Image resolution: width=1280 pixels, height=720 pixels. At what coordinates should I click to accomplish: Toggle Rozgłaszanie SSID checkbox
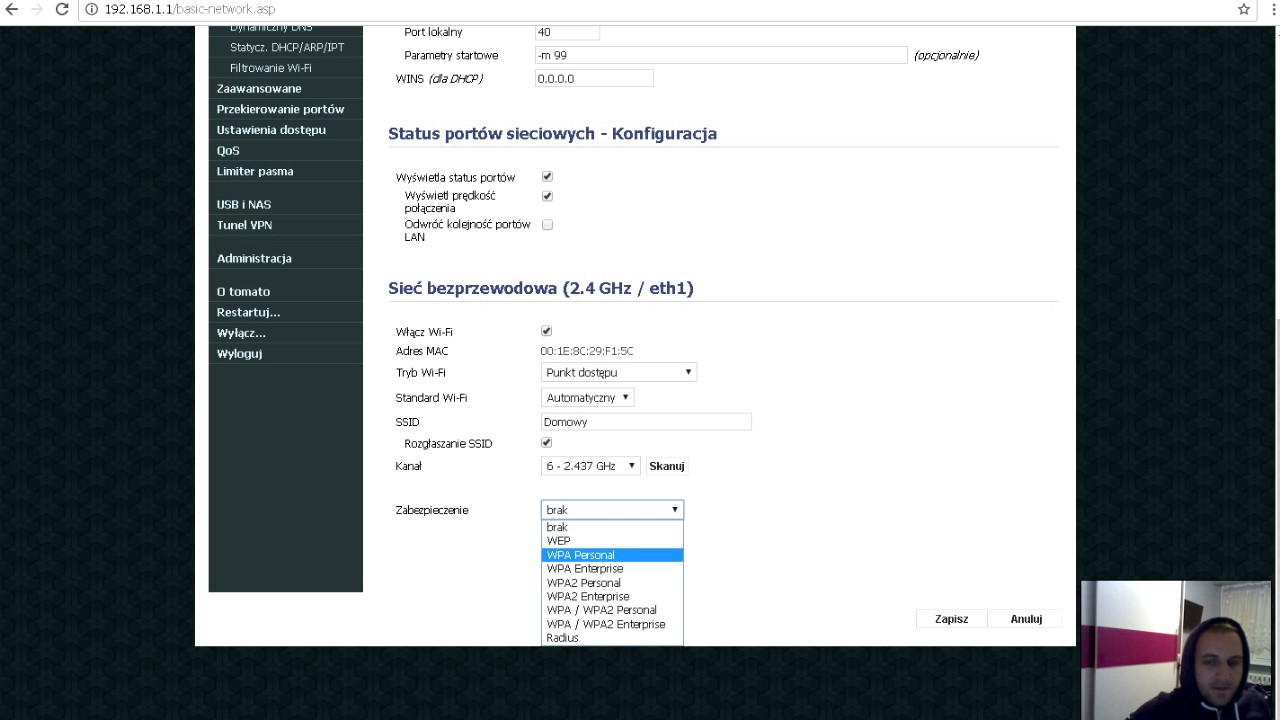546,443
